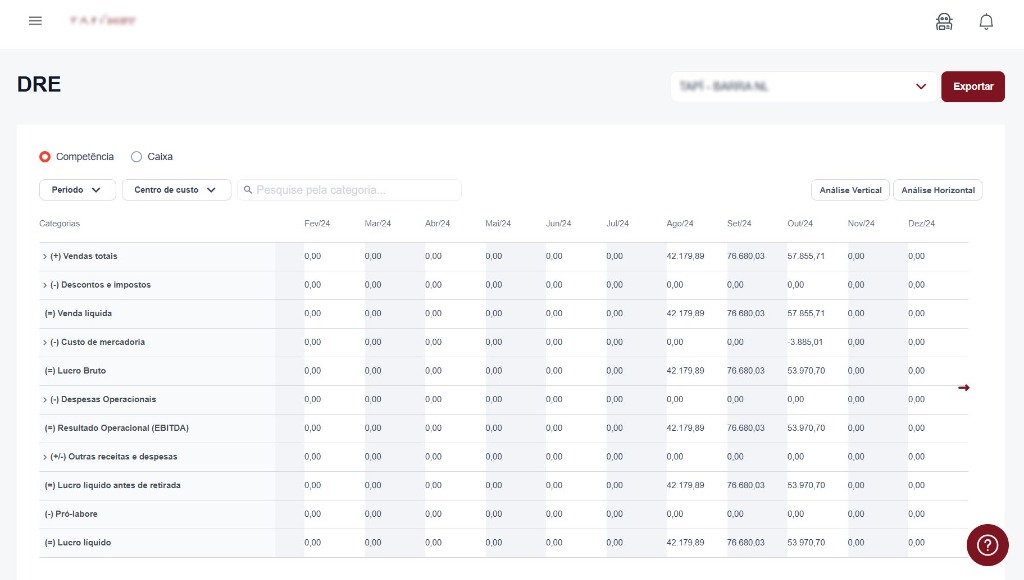Open the company selector dropdown
Viewport: 1024px width, 580px height.
(x=803, y=87)
